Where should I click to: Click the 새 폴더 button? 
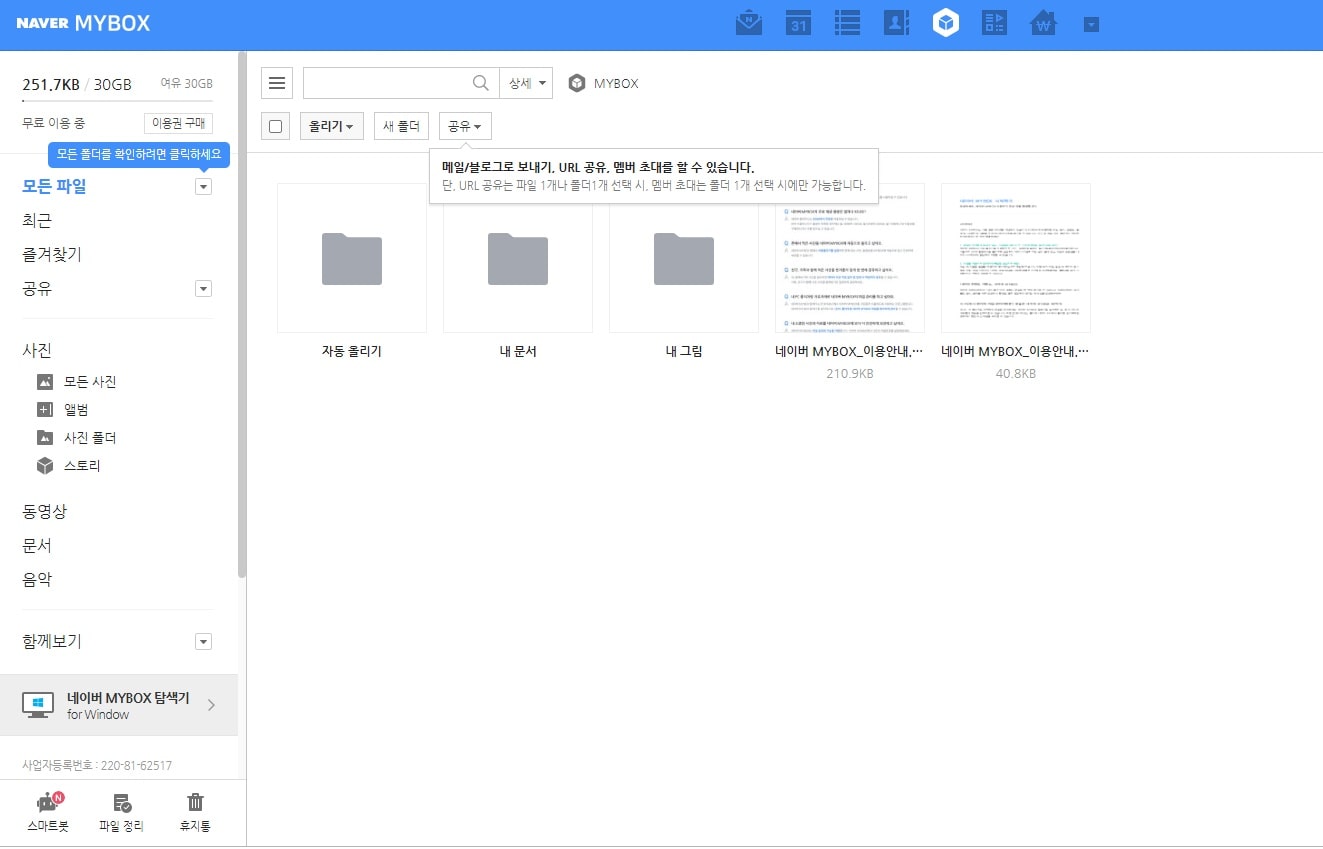coord(401,126)
